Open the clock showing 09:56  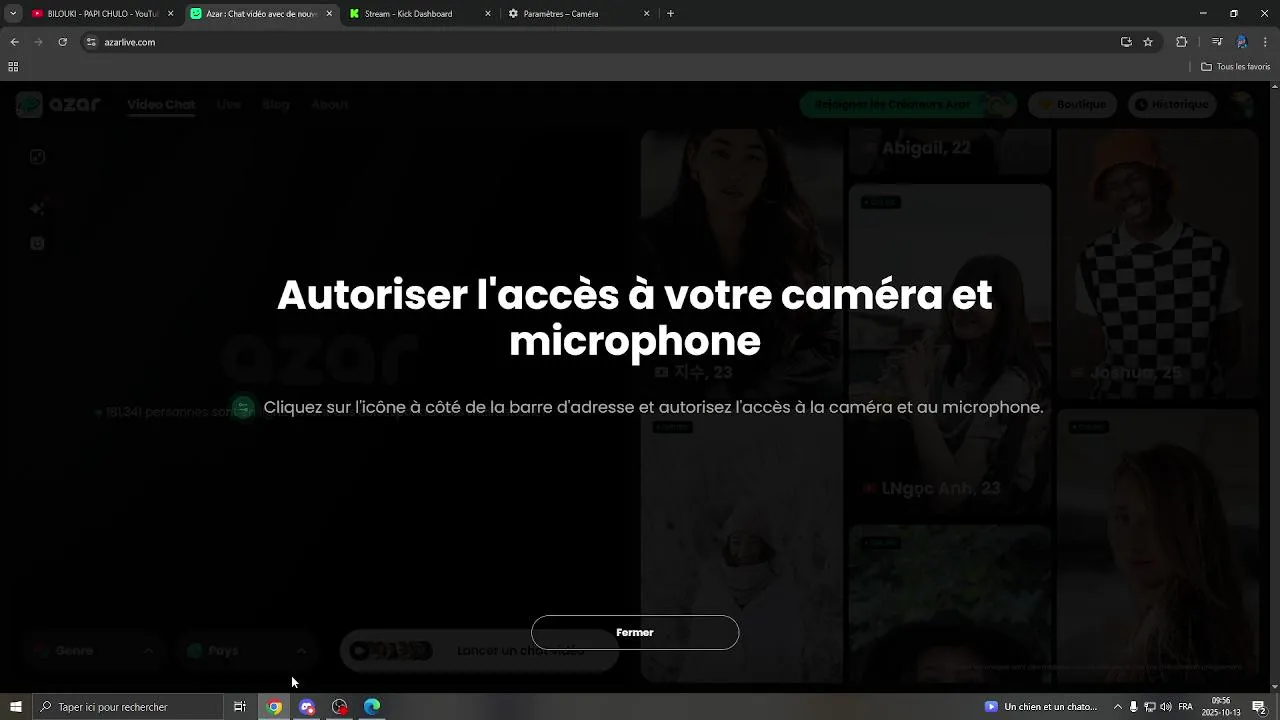[1221, 707]
